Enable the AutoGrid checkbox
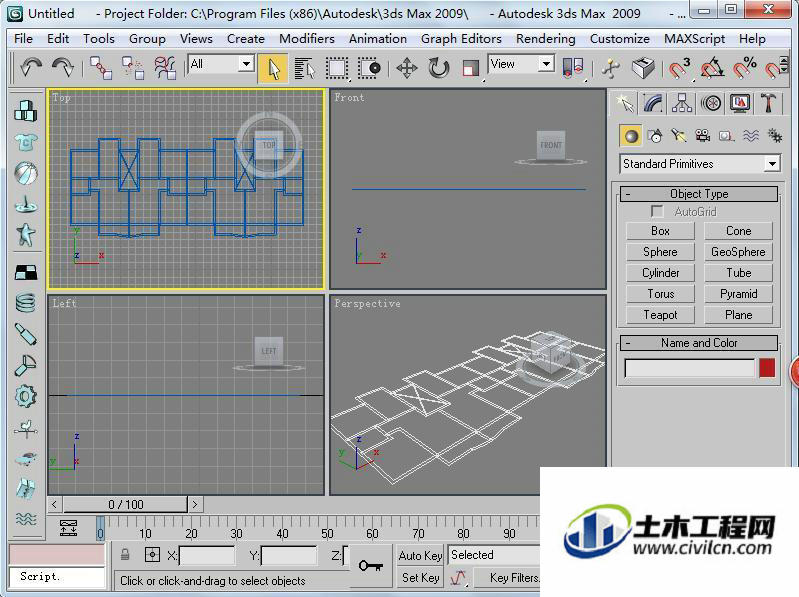799x597 pixels. 657,211
